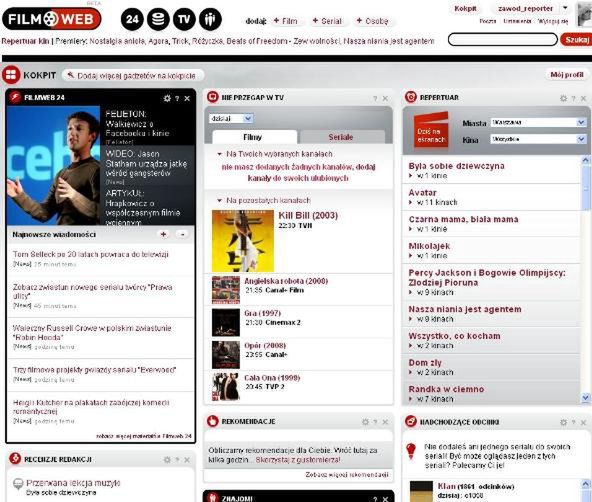The height and width of the screenshot is (502, 592).
Task: Open the Miasta city dropdown
Action: click(538, 122)
